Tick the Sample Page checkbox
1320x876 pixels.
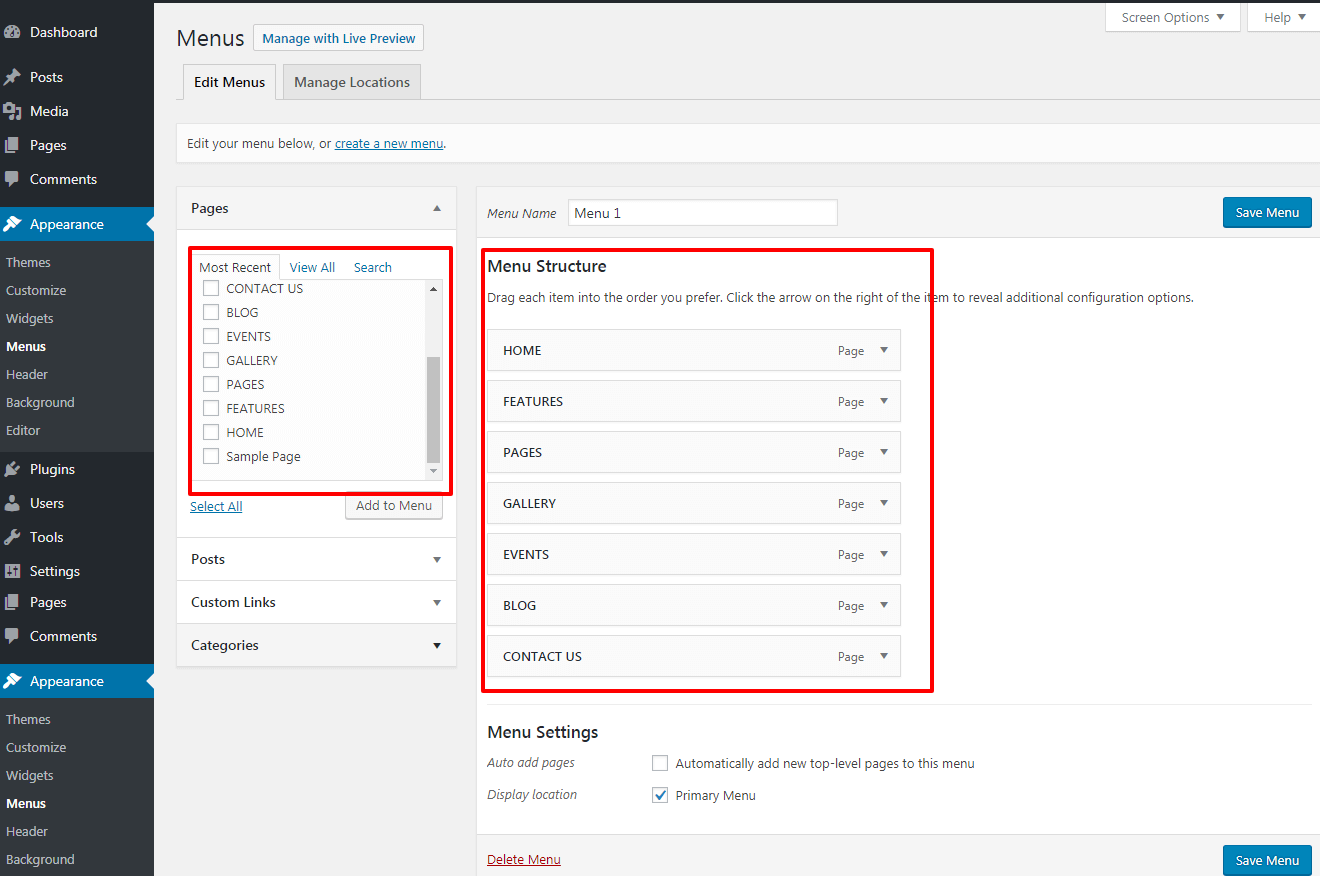click(211, 456)
